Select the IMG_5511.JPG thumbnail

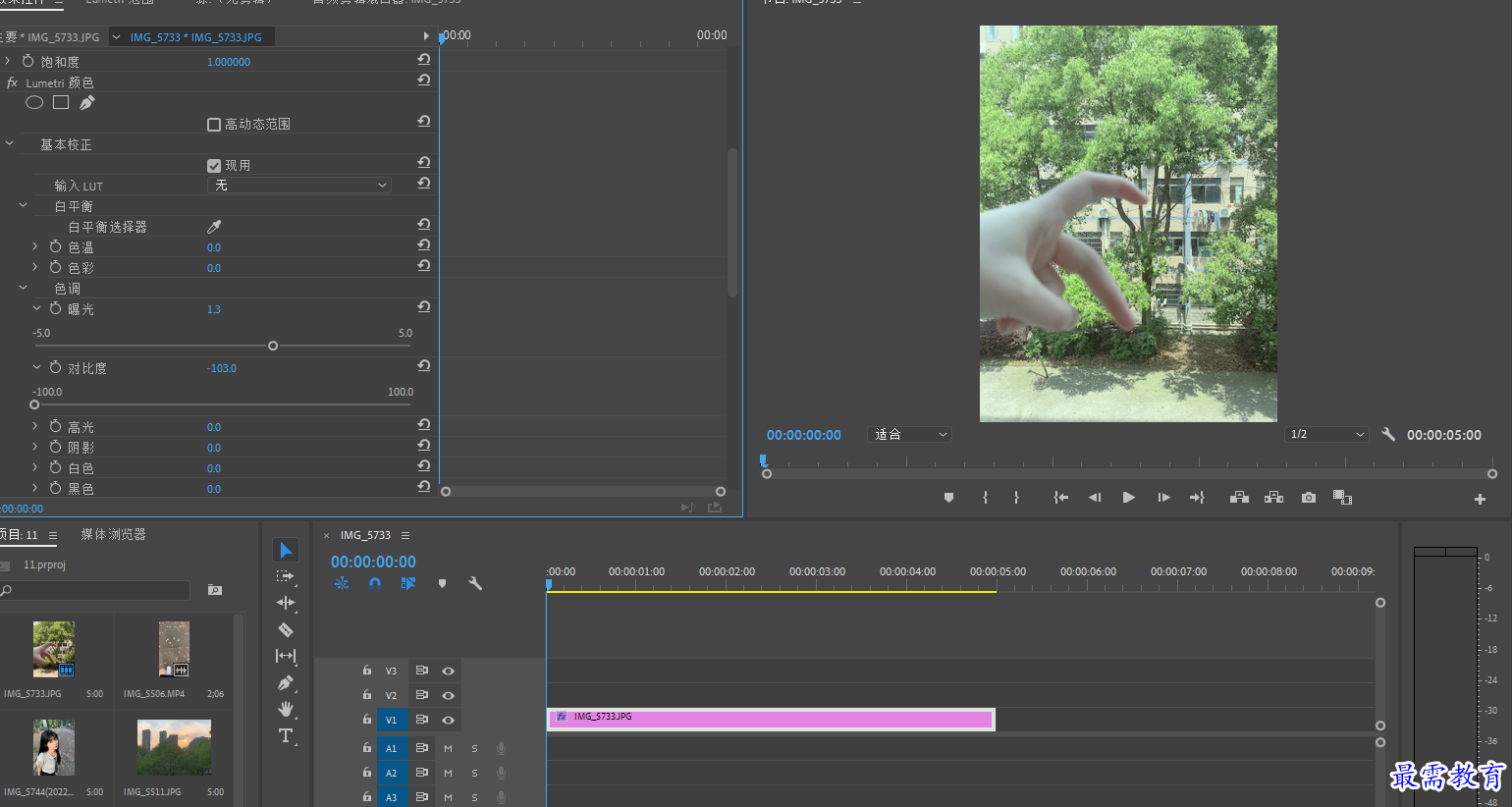pyautogui.click(x=174, y=747)
